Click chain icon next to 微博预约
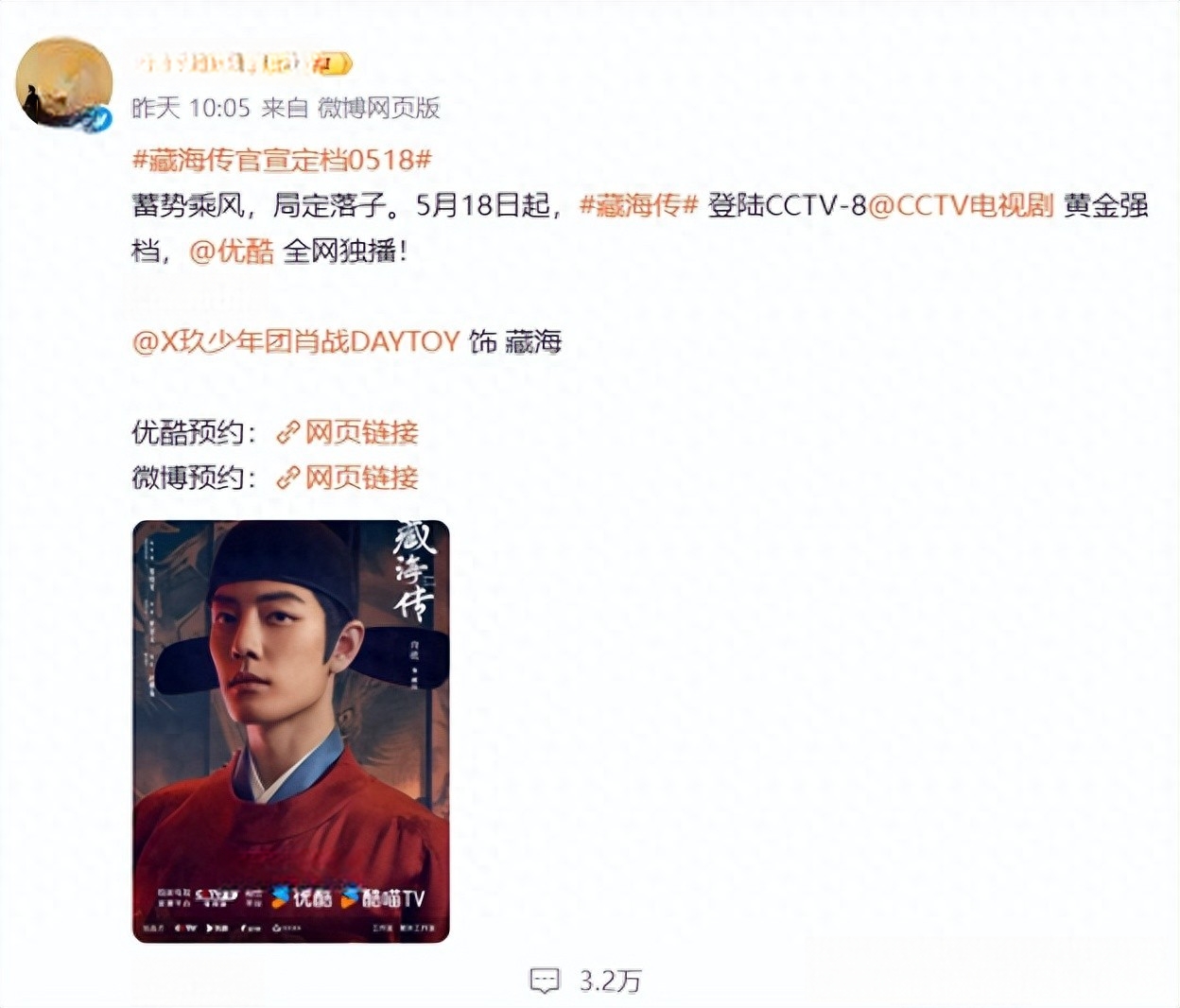The image size is (1180, 1008). point(287,478)
